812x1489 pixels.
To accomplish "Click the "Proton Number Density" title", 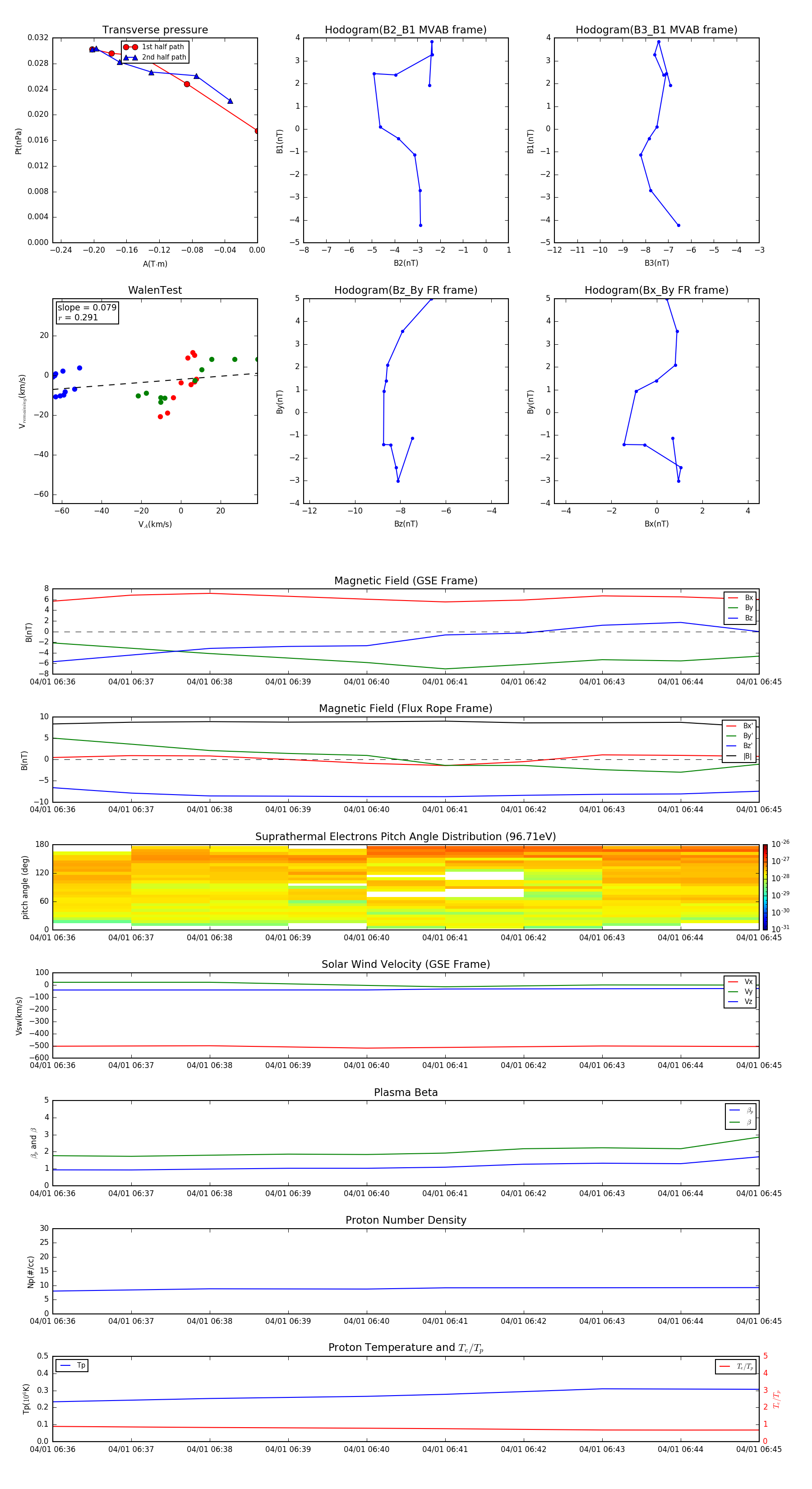I will (406, 1221).
